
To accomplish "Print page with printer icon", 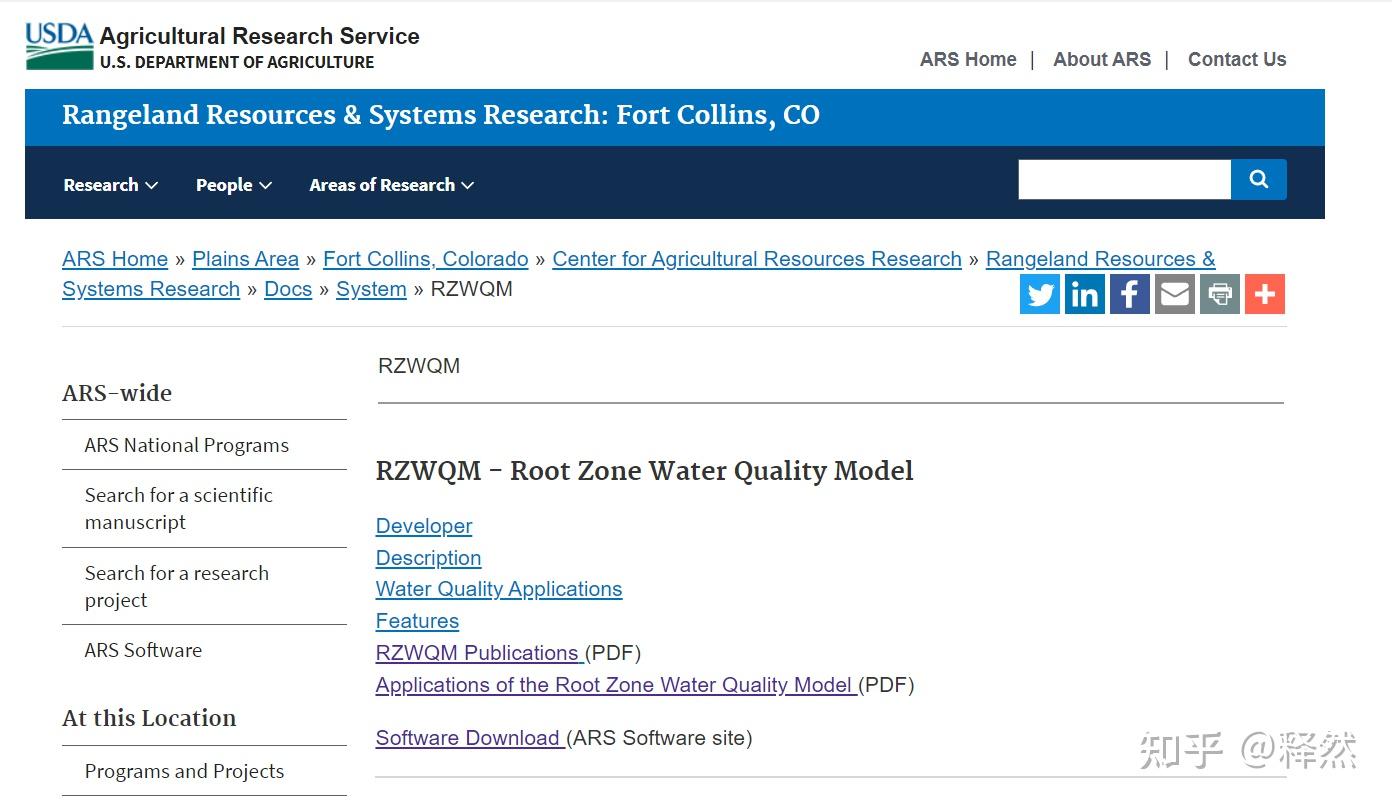I will point(1220,294).
